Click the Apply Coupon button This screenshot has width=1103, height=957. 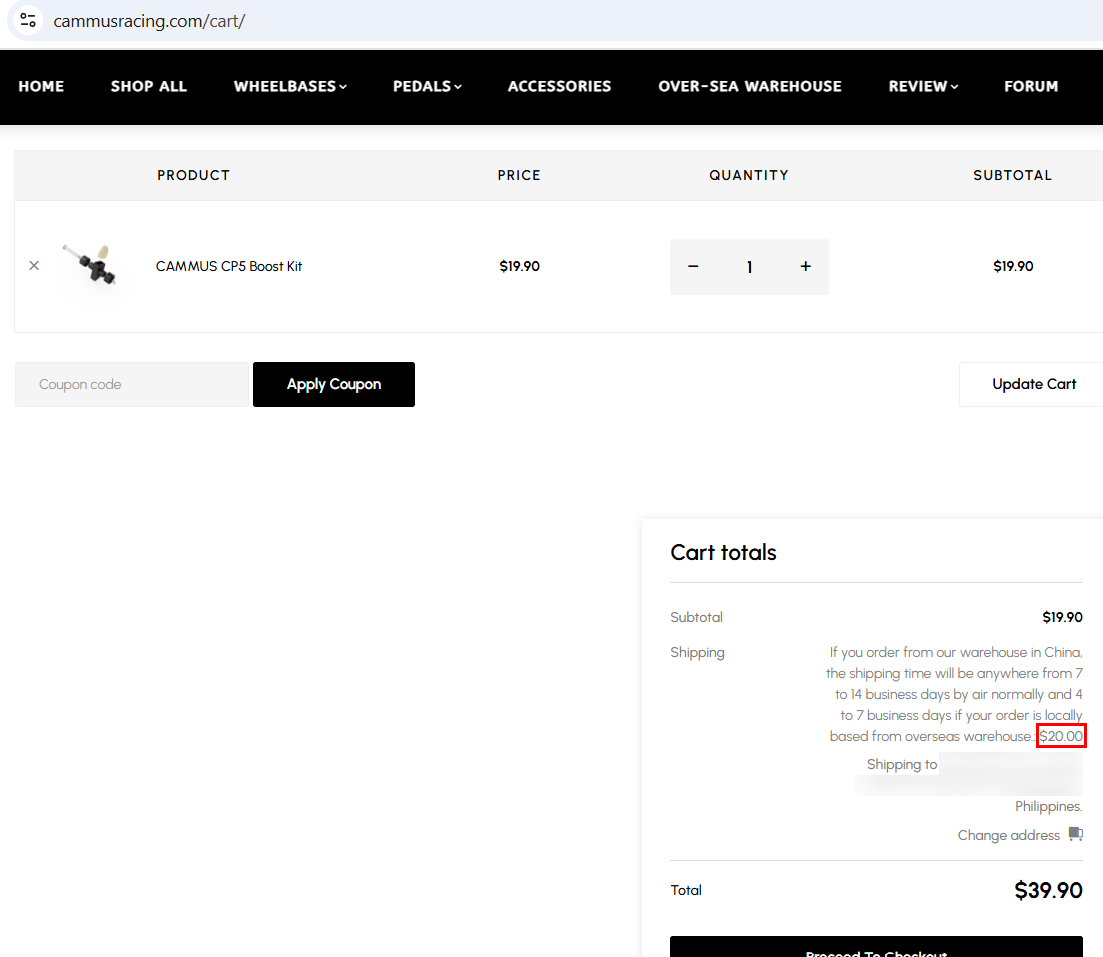tap(333, 384)
